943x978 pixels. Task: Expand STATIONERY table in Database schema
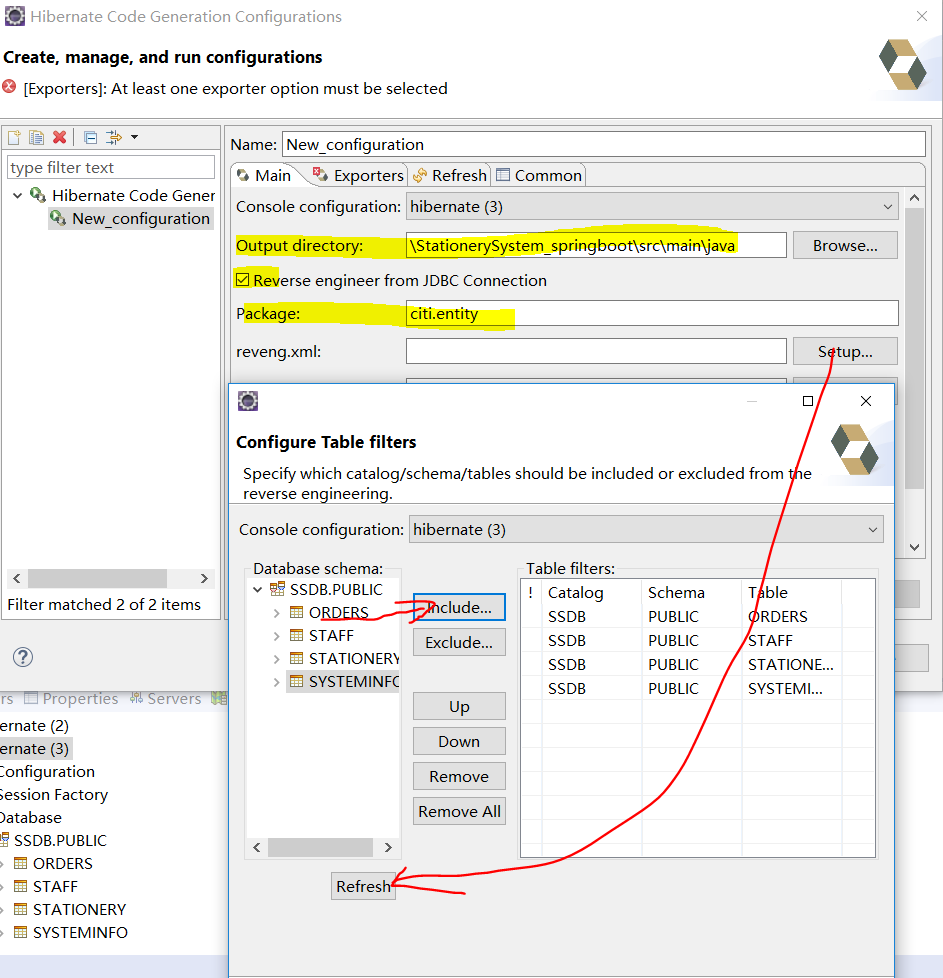276,659
